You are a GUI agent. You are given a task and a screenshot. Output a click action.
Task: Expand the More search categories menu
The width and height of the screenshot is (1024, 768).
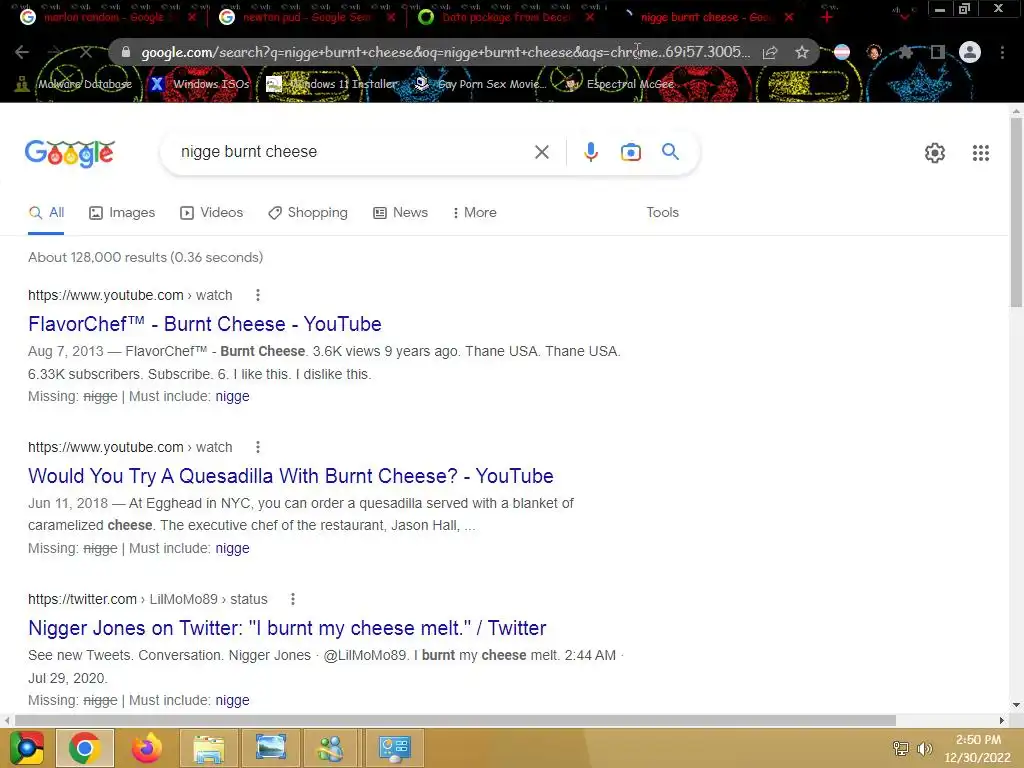[475, 213]
